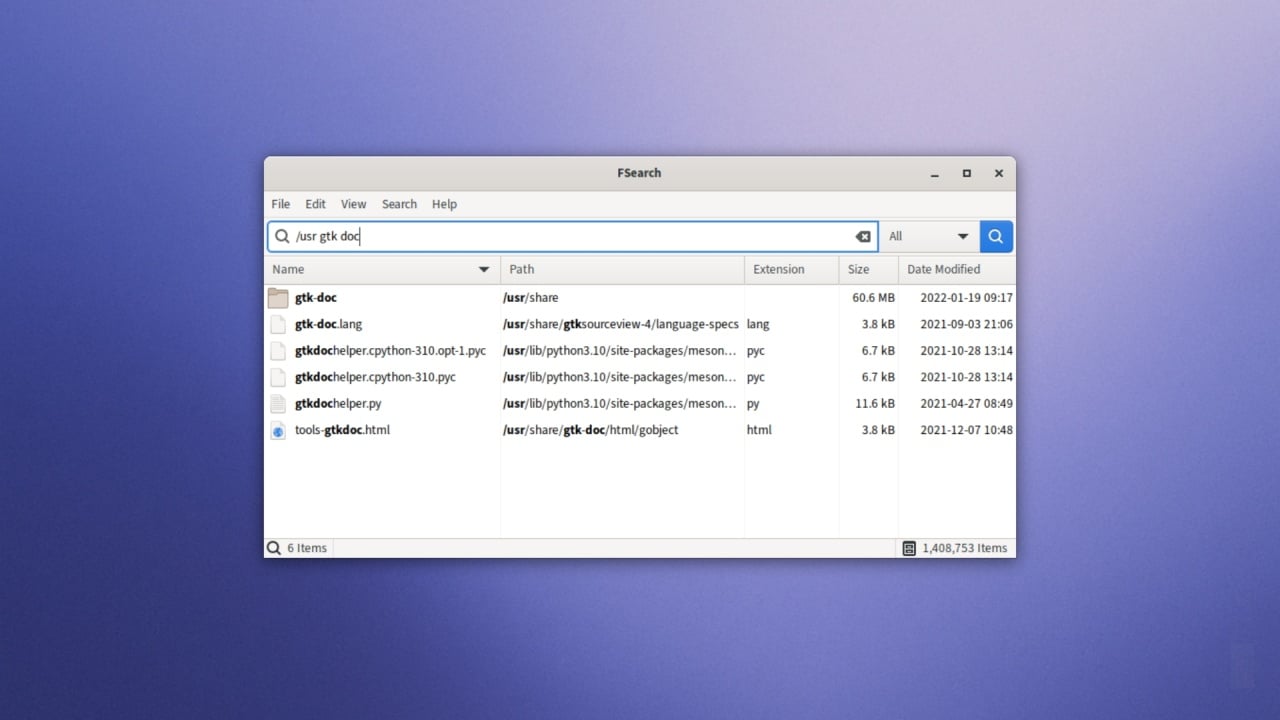Click the gtkdochelper.py file icon
This screenshot has width=1280, height=720.
278,404
